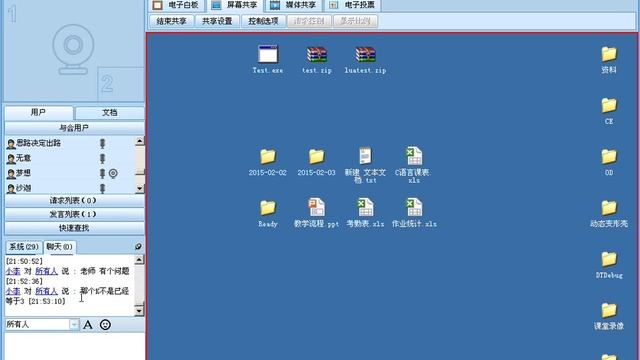Toggle microphone icon for 梦想
Image resolution: width=640 pixels, height=360 pixels.
click(x=102, y=173)
